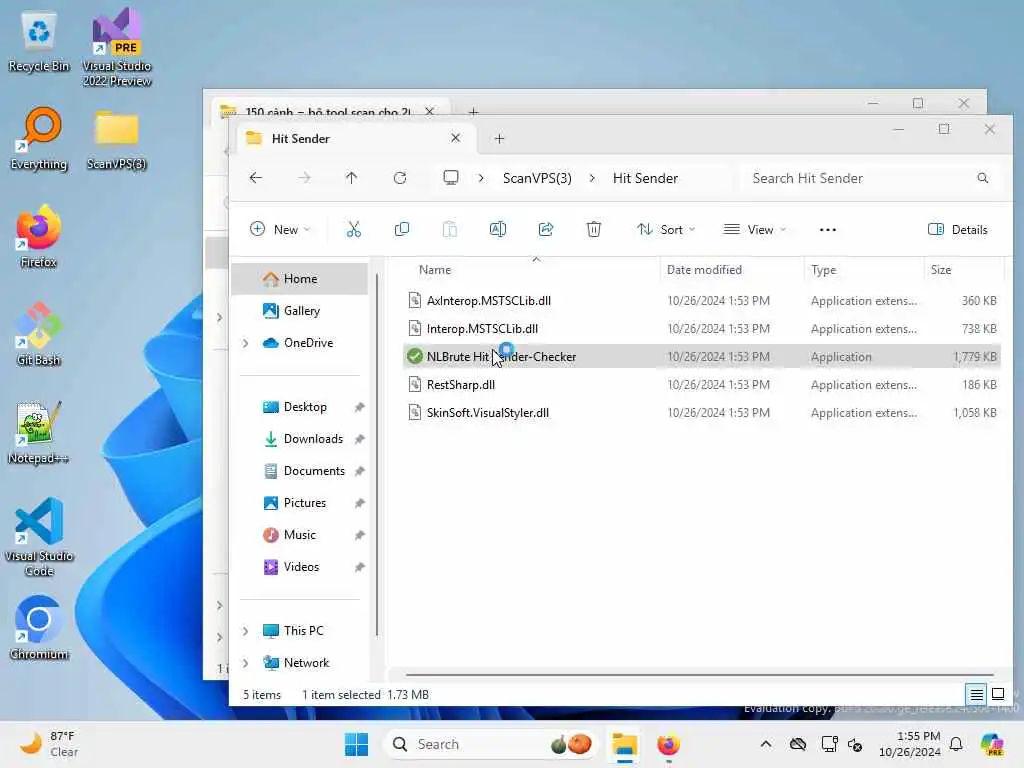The width and height of the screenshot is (1024, 768).
Task: Expand Network tree node
Action: click(x=246, y=663)
